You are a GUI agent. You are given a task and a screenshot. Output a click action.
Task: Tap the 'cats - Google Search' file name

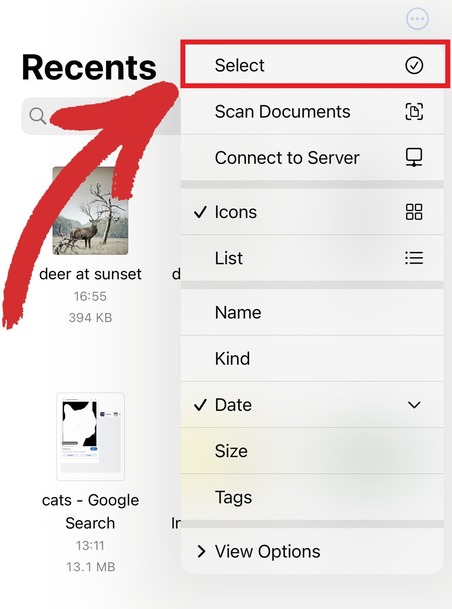(90, 512)
